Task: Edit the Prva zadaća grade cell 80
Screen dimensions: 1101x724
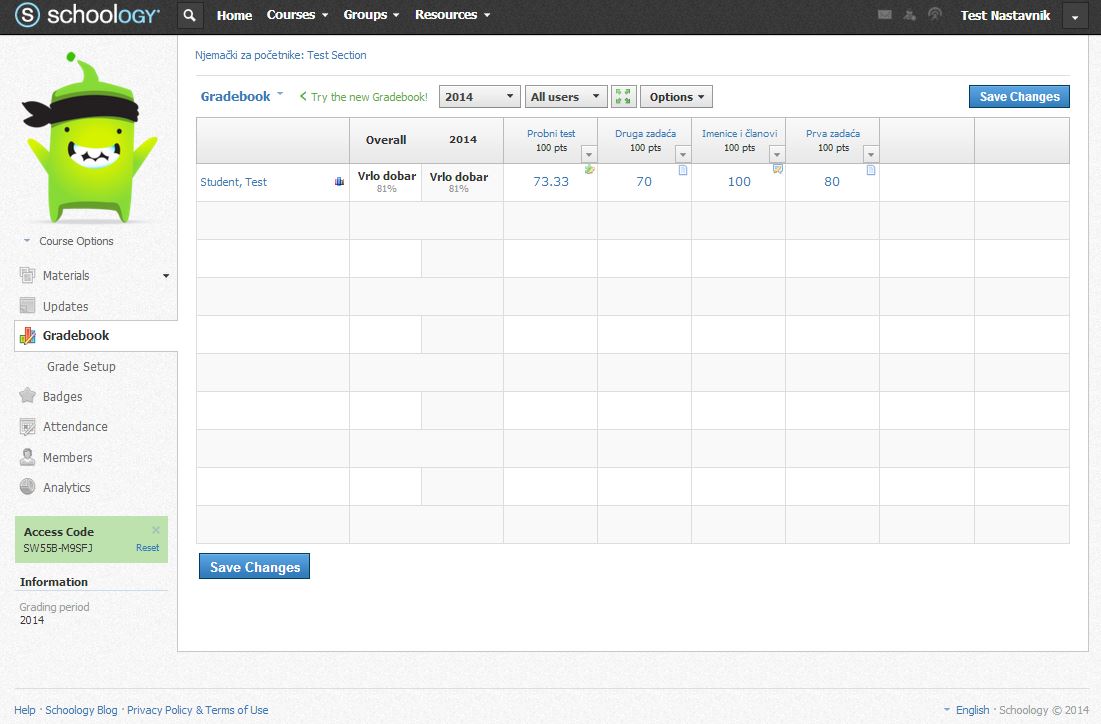Action: coord(831,182)
